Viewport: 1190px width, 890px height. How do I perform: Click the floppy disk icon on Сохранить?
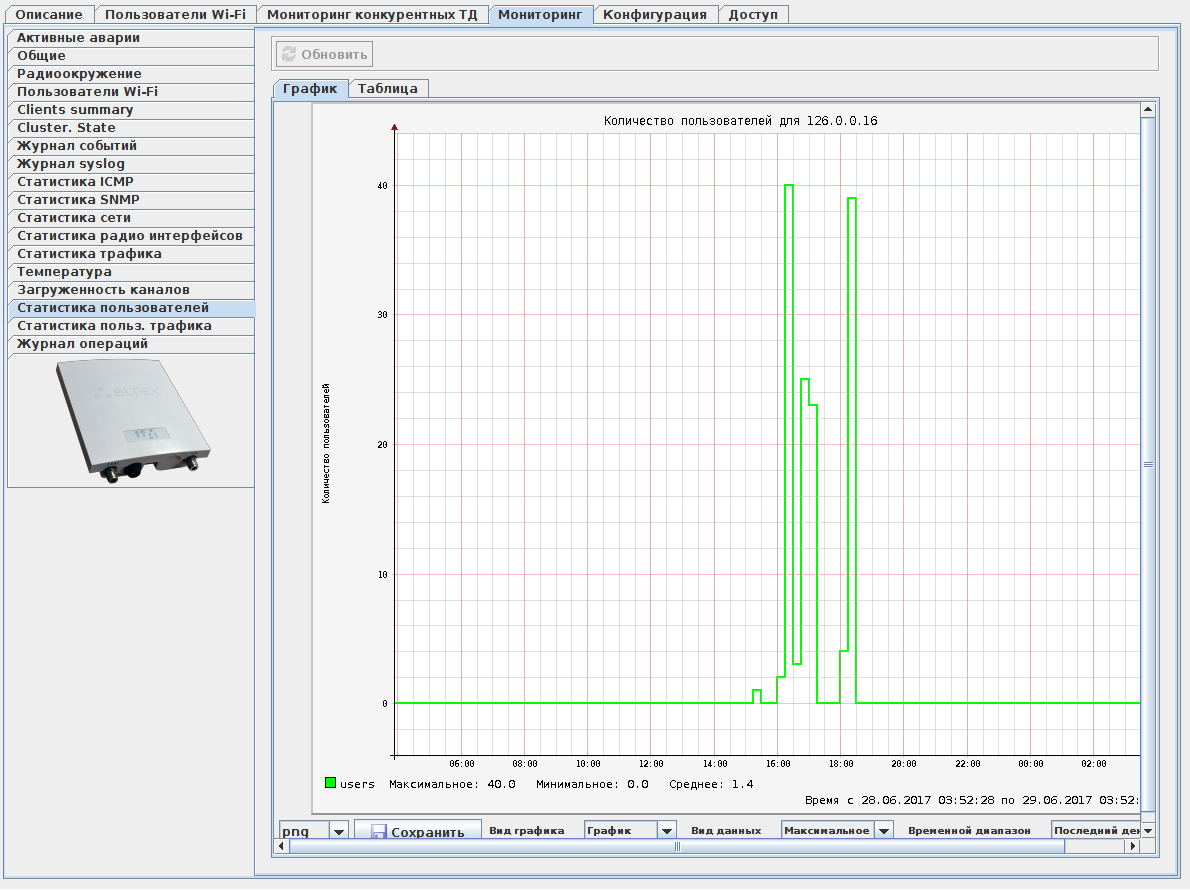pos(378,832)
